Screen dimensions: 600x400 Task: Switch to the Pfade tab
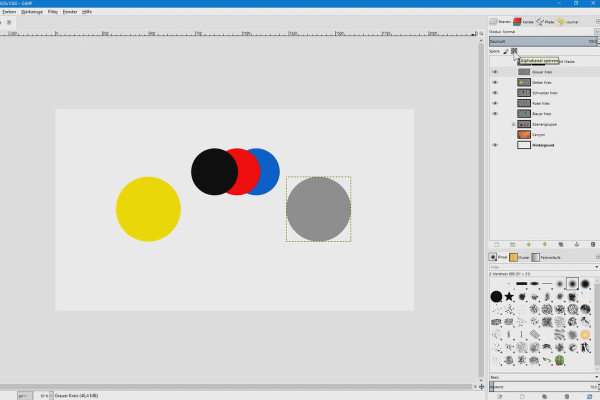click(545, 22)
